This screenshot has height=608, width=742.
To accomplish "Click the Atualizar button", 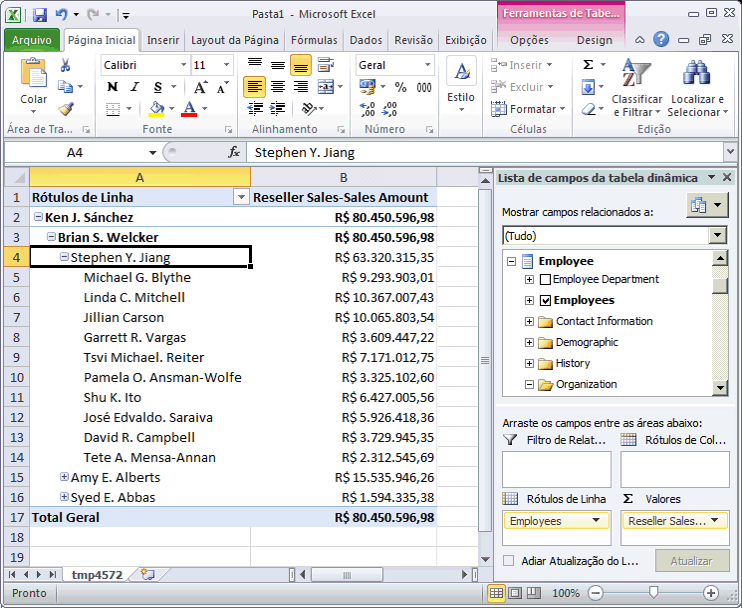I will tap(691, 561).
